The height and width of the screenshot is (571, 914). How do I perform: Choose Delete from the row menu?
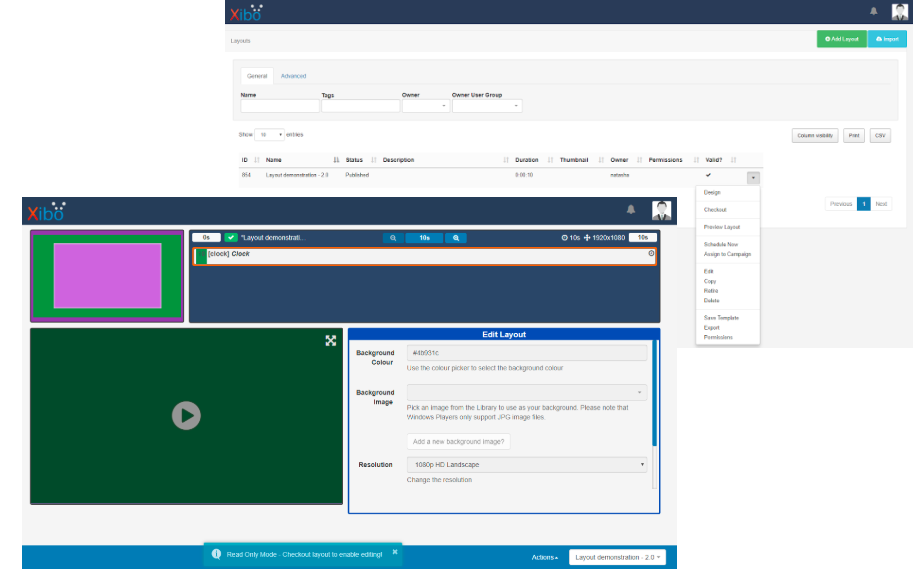[711, 301]
